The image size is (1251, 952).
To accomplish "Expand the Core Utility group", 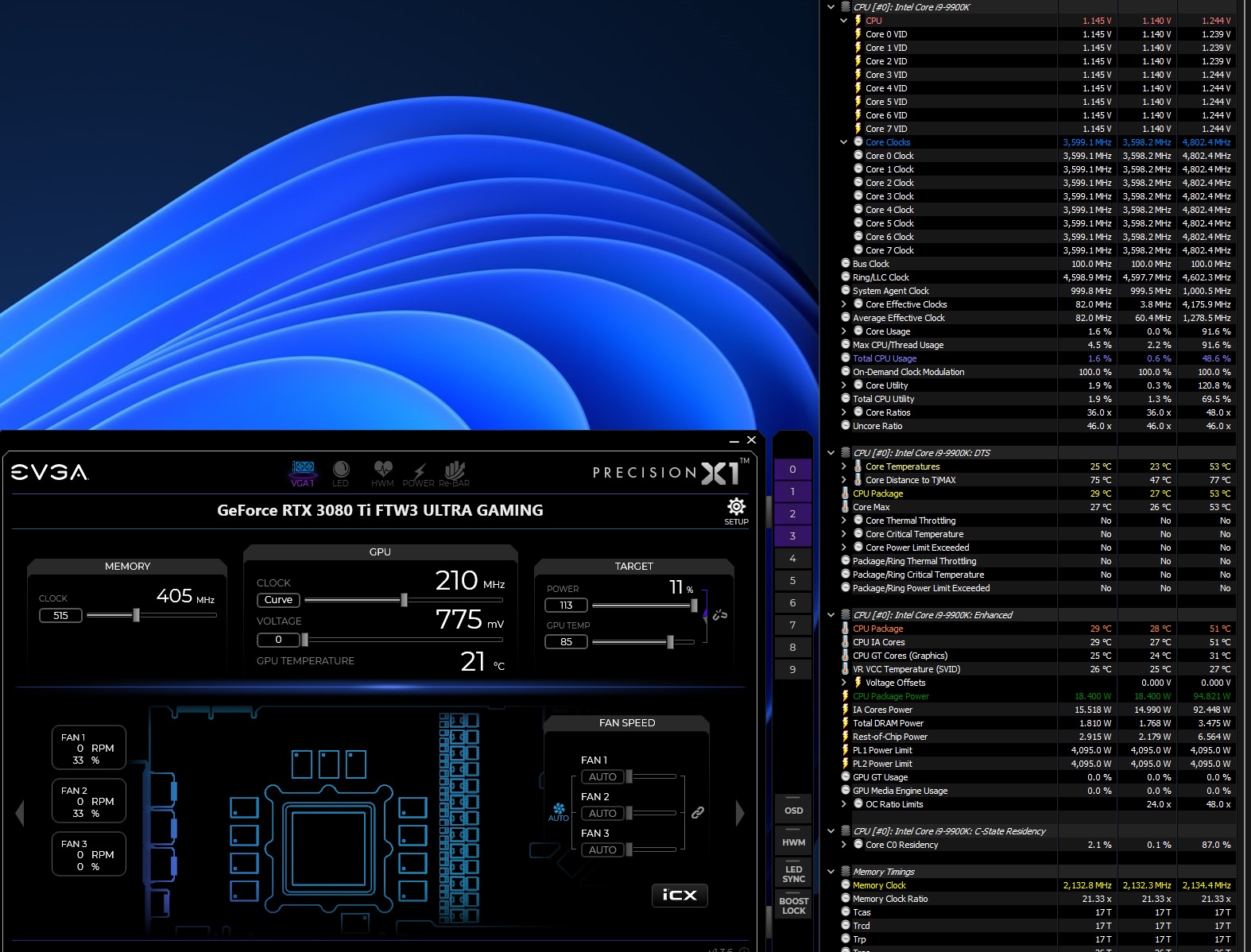I will pyautogui.click(x=844, y=385).
